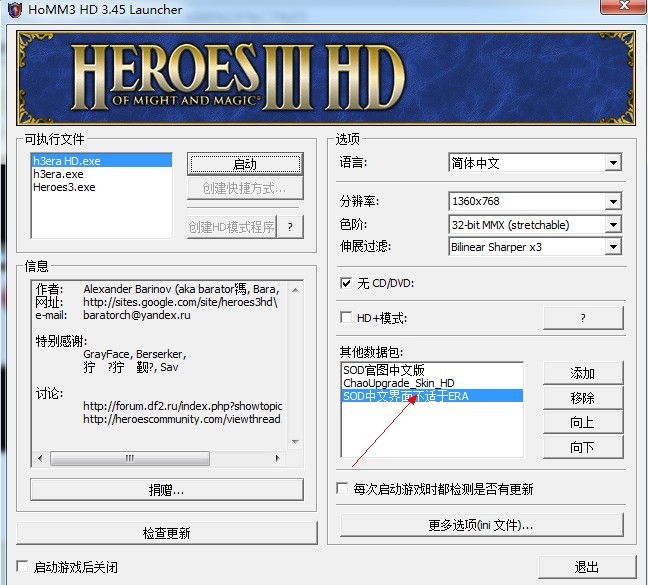Click the 移除 remove pack button
The height and width of the screenshot is (585, 648).
[x=583, y=398]
